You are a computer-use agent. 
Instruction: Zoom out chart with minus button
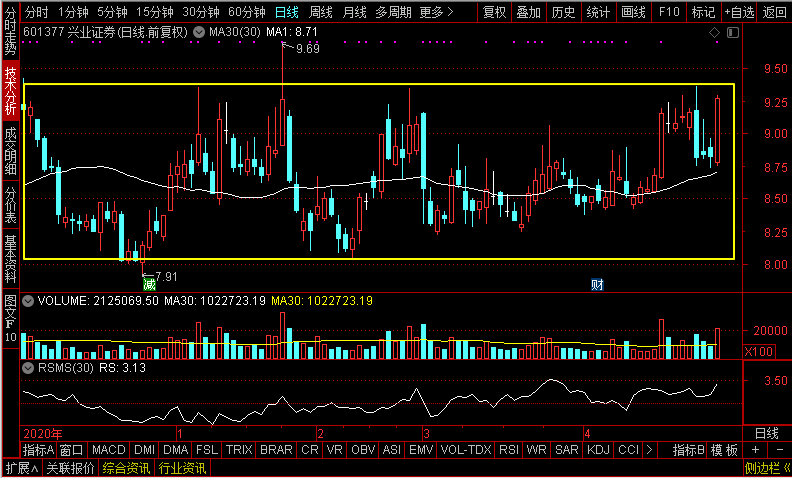click(780, 449)
